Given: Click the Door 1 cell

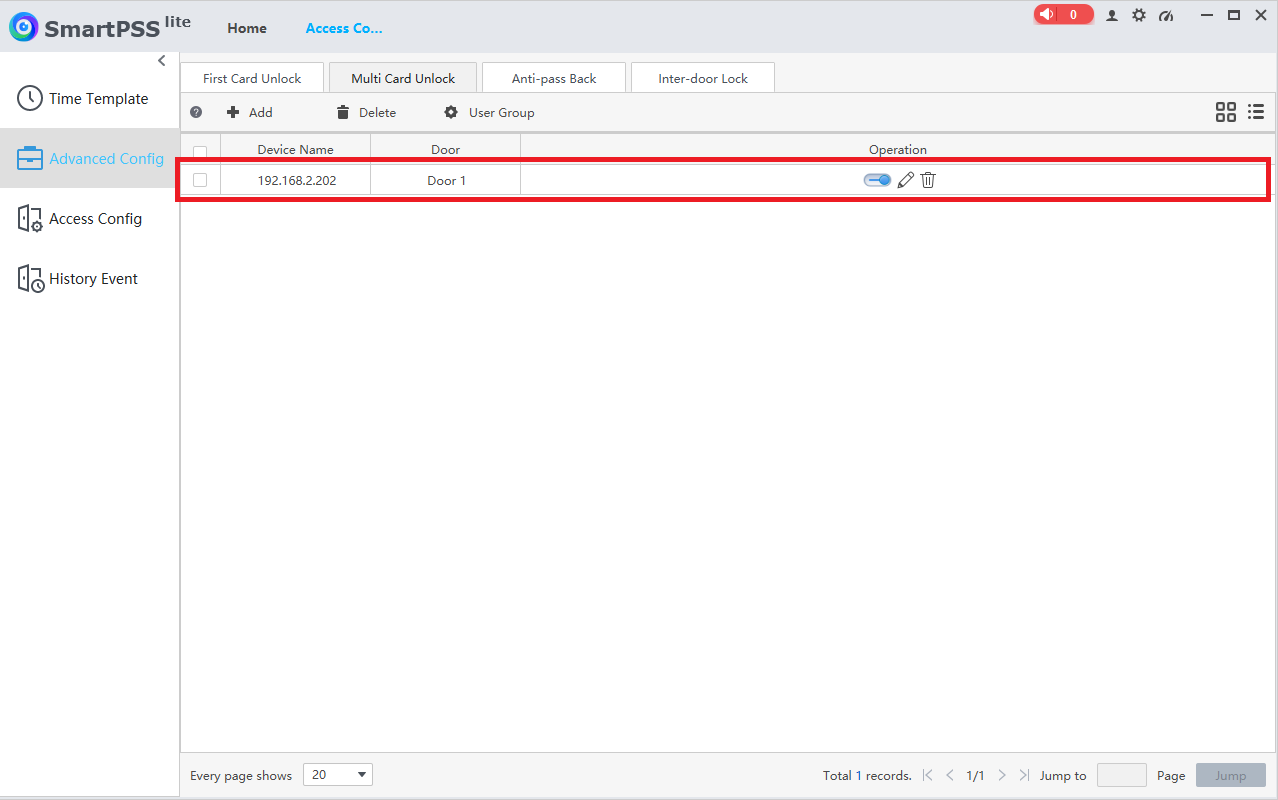Looking at the screenshot, I should click(x=446, y=180).
